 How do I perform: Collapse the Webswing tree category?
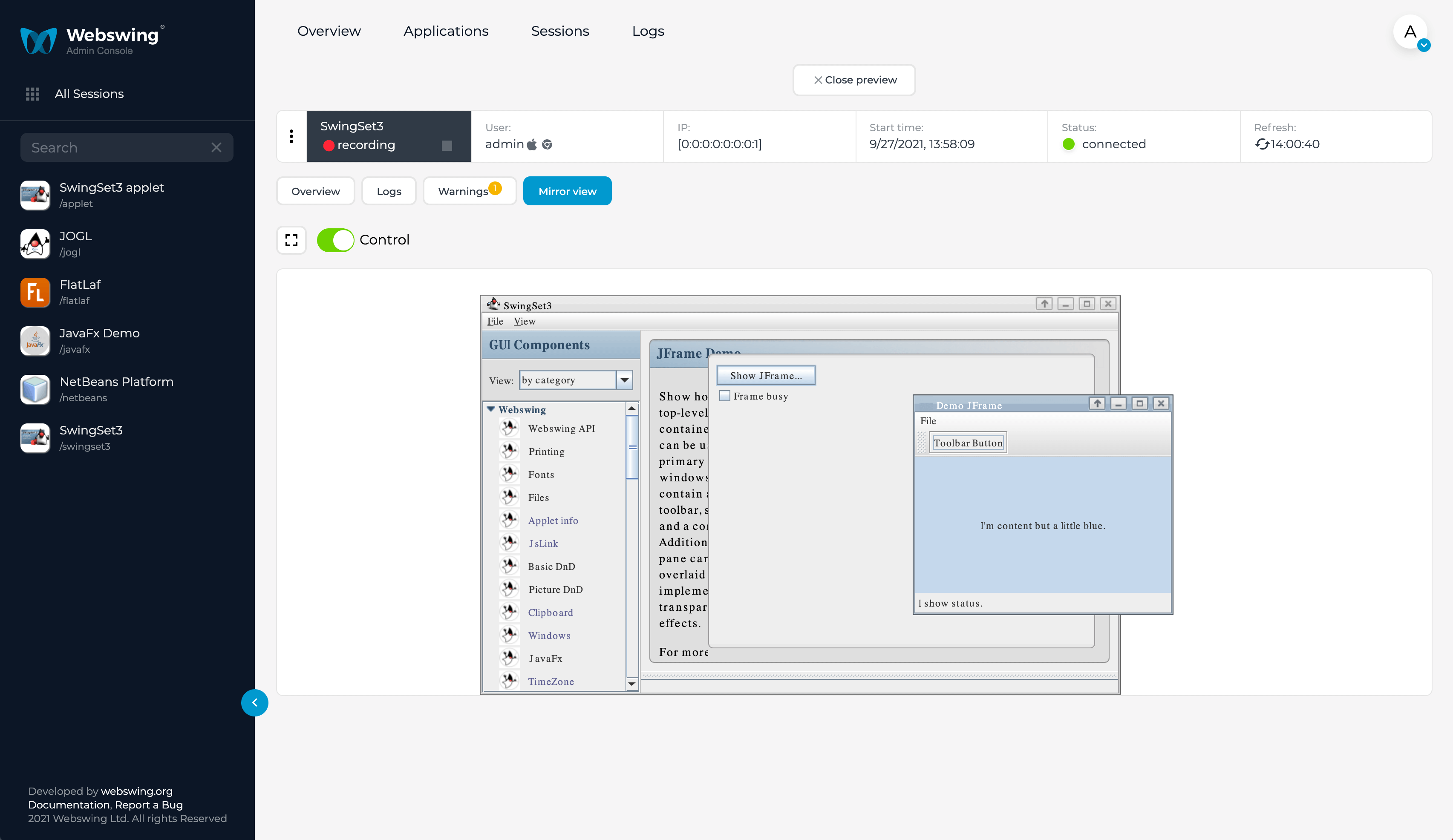tap(491, 409)
